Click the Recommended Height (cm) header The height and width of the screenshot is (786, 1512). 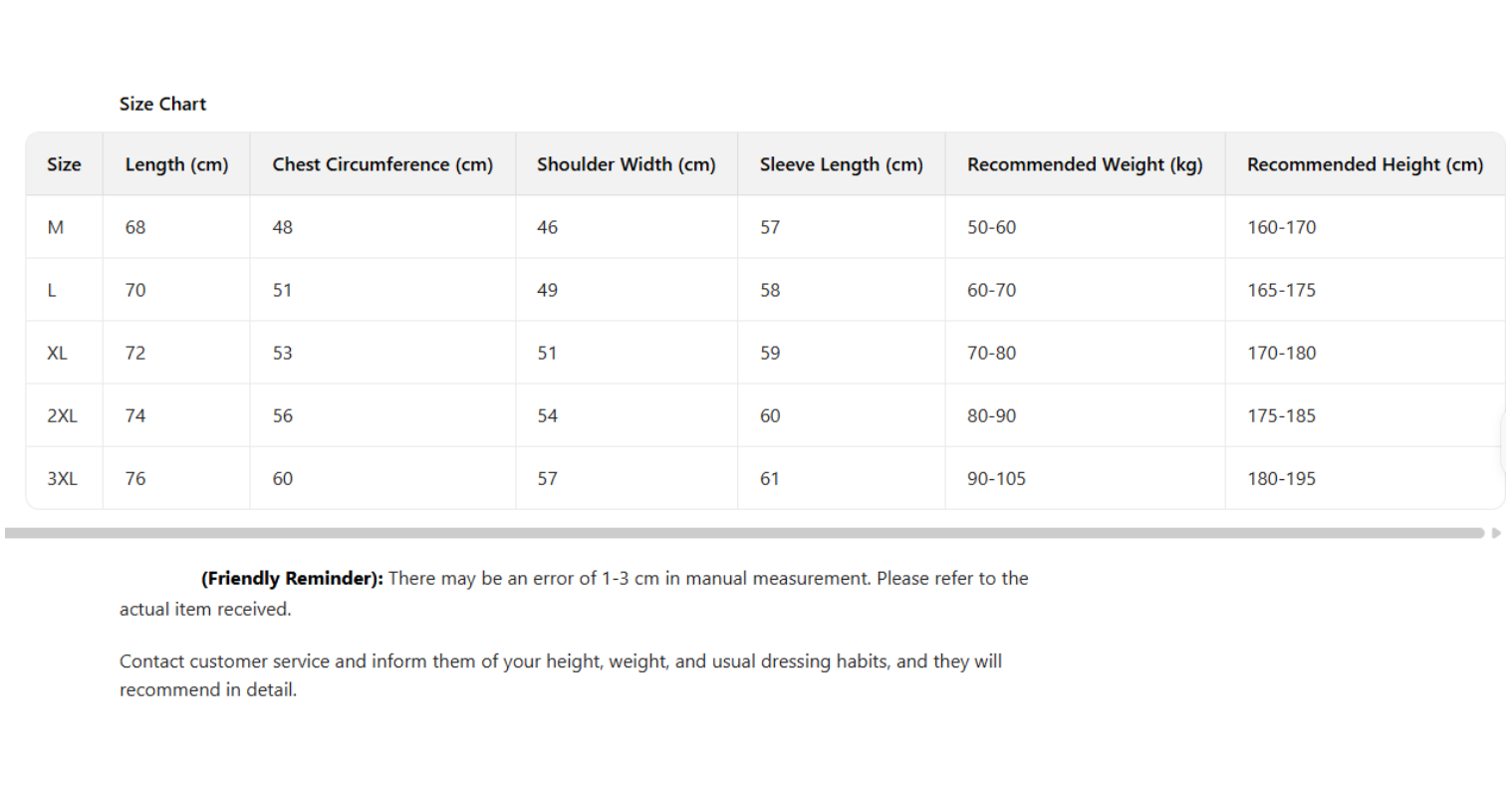point(1365,164)
